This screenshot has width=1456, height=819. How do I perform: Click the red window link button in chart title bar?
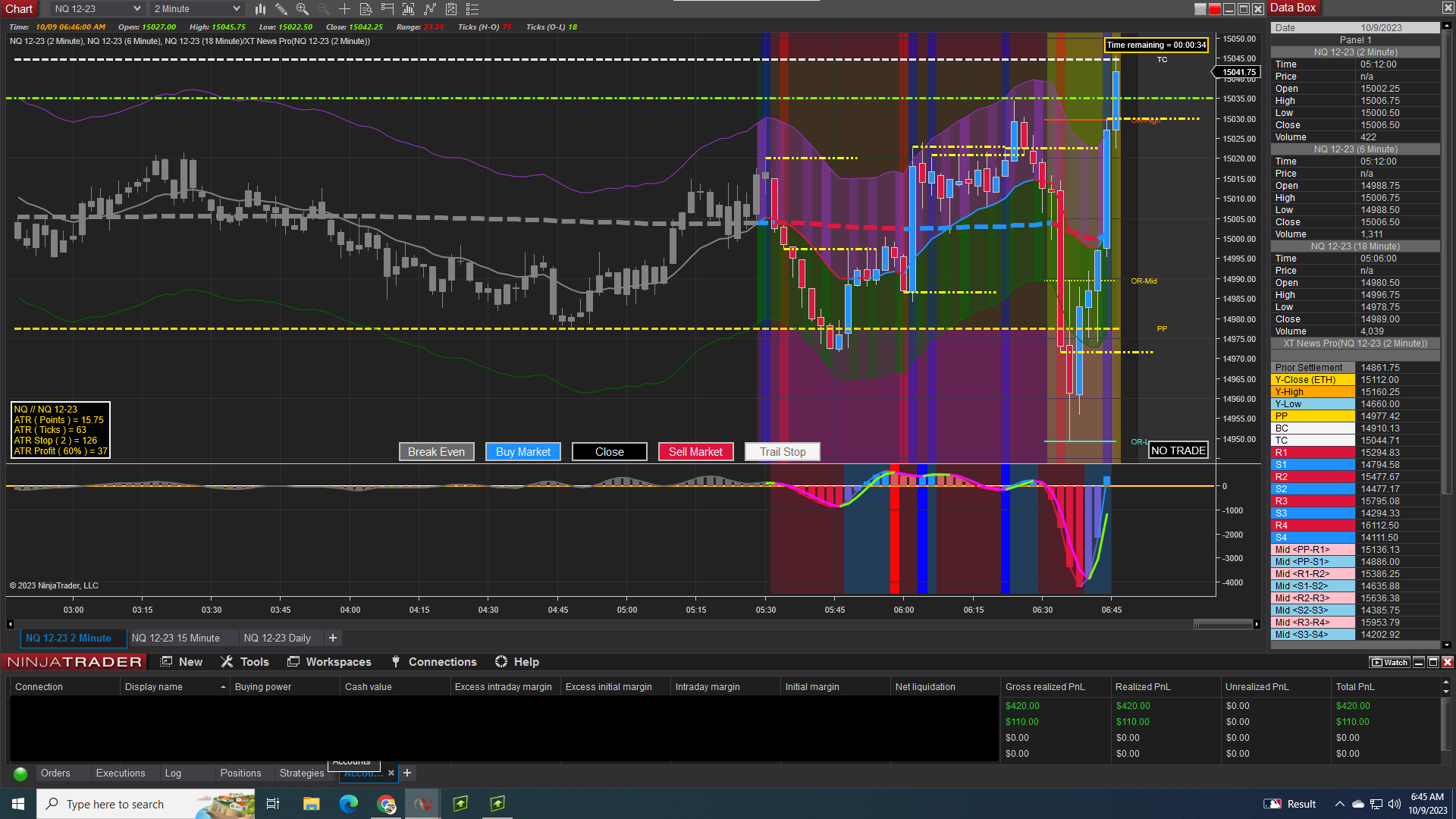[x=1215, y=9]
